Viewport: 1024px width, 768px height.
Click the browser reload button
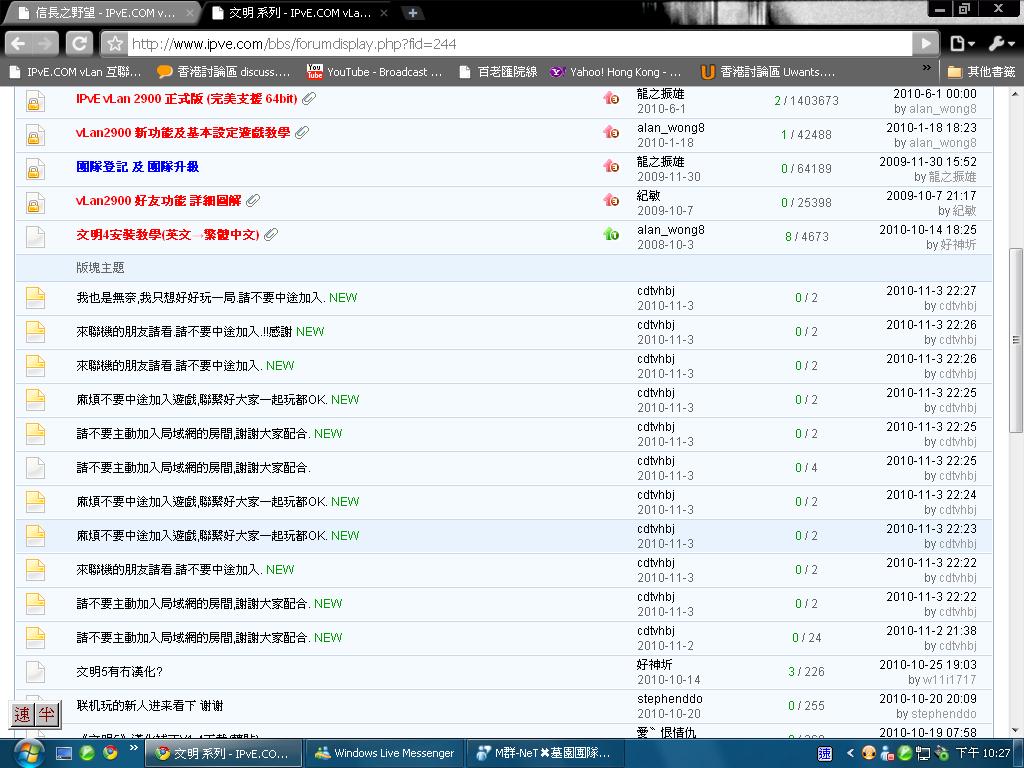[80, 44]
